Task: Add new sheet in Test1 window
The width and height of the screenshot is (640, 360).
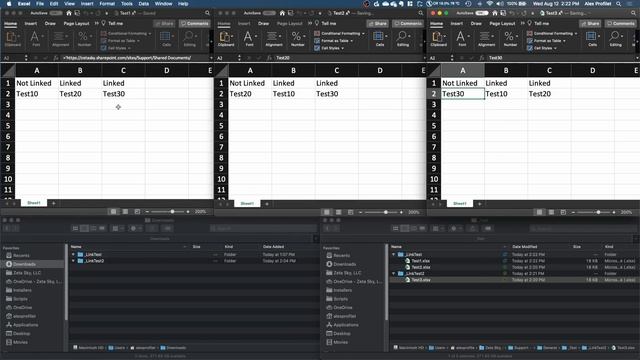Action: pos(53,203)
